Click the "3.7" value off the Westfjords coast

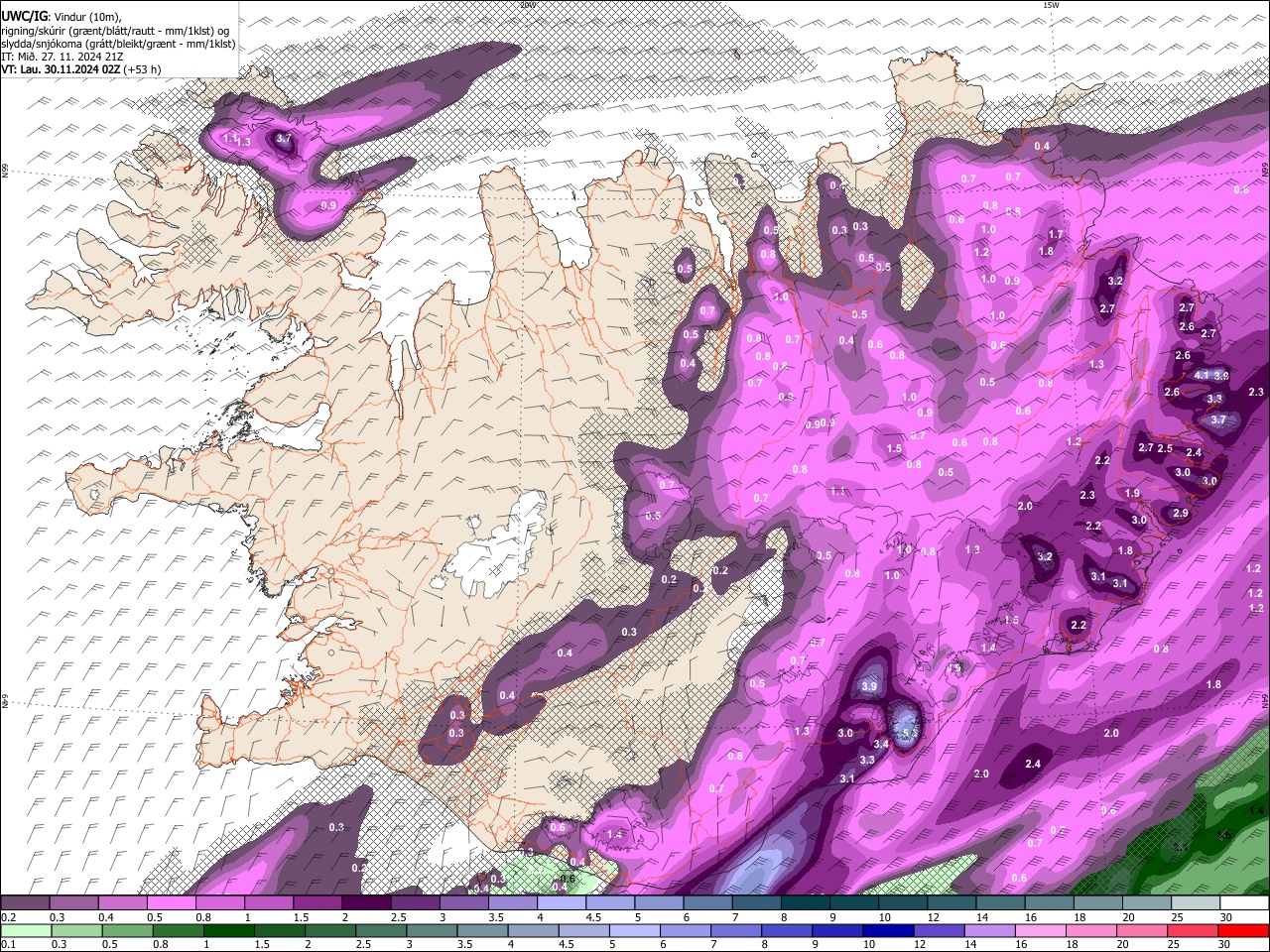[x=284, y=139]
